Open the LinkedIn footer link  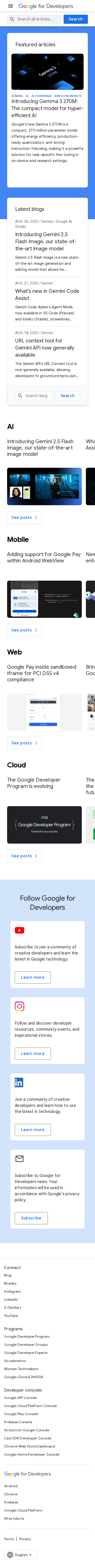click(11, 1299)
